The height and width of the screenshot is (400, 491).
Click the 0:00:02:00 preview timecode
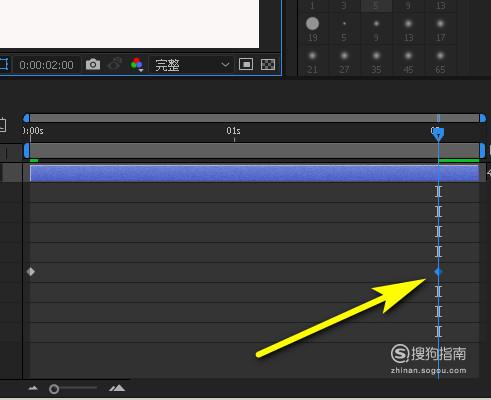point(46,65)
